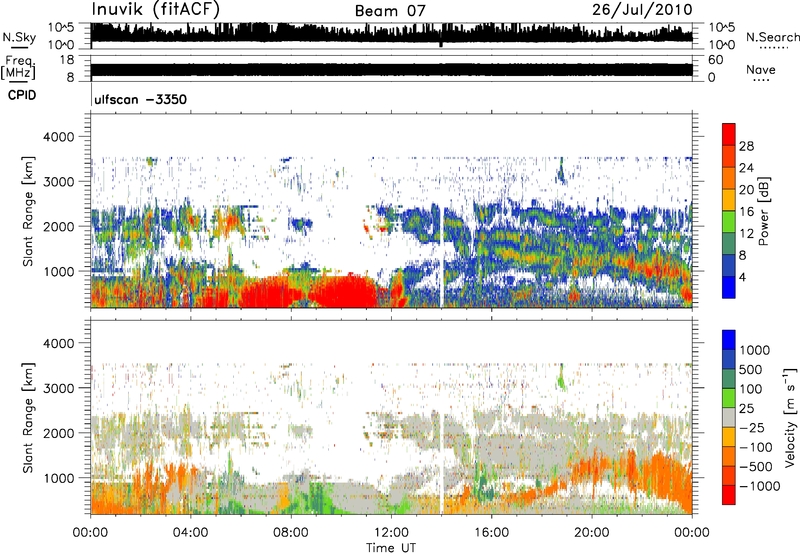Image resolution: width=800 pixels, height=554 pixels.
Task: Click the '-1000' velocity colorbar value
Action: 759,486
